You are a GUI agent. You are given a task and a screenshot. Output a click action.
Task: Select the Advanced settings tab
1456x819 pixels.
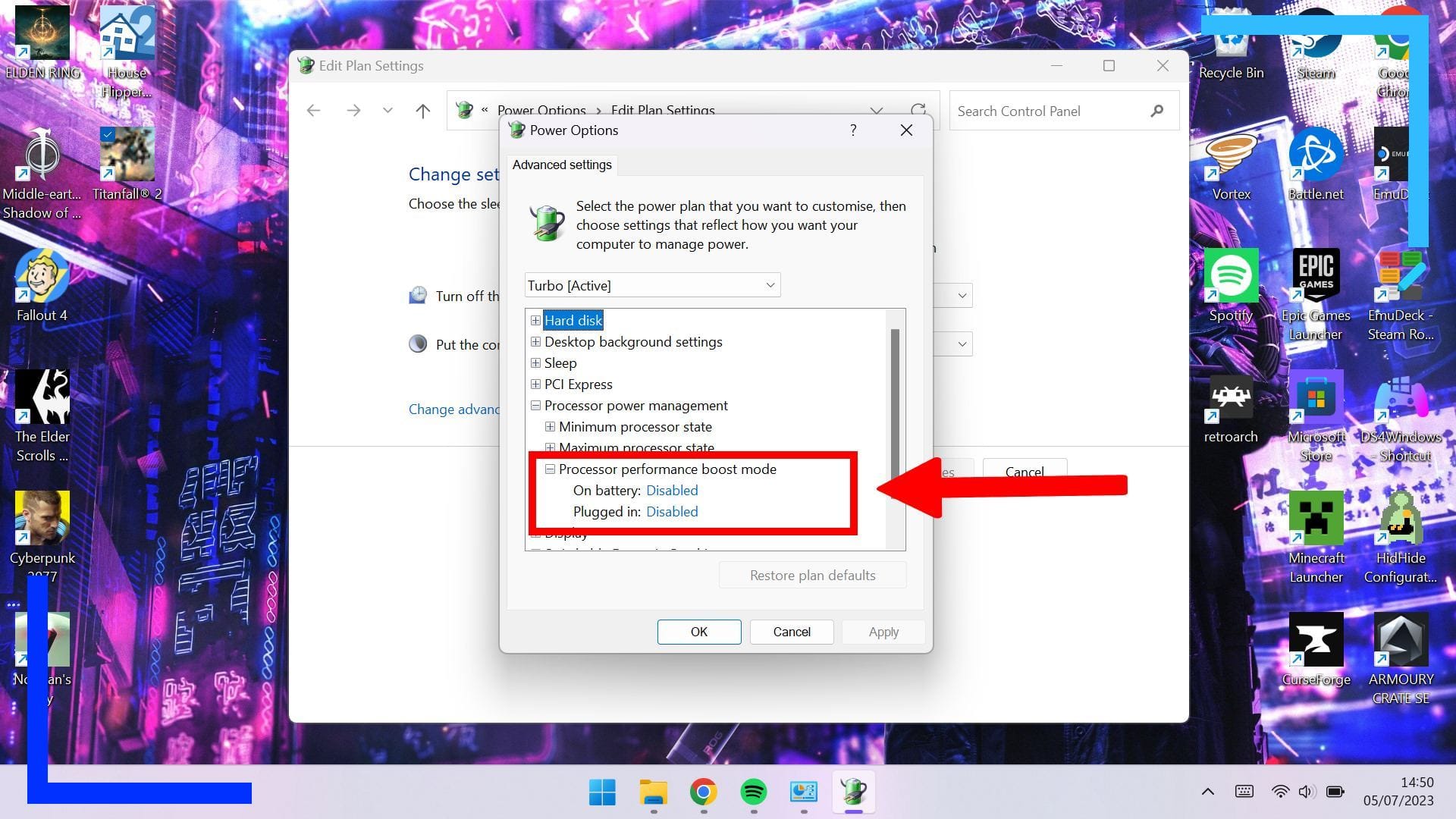(x=562, y=165)
